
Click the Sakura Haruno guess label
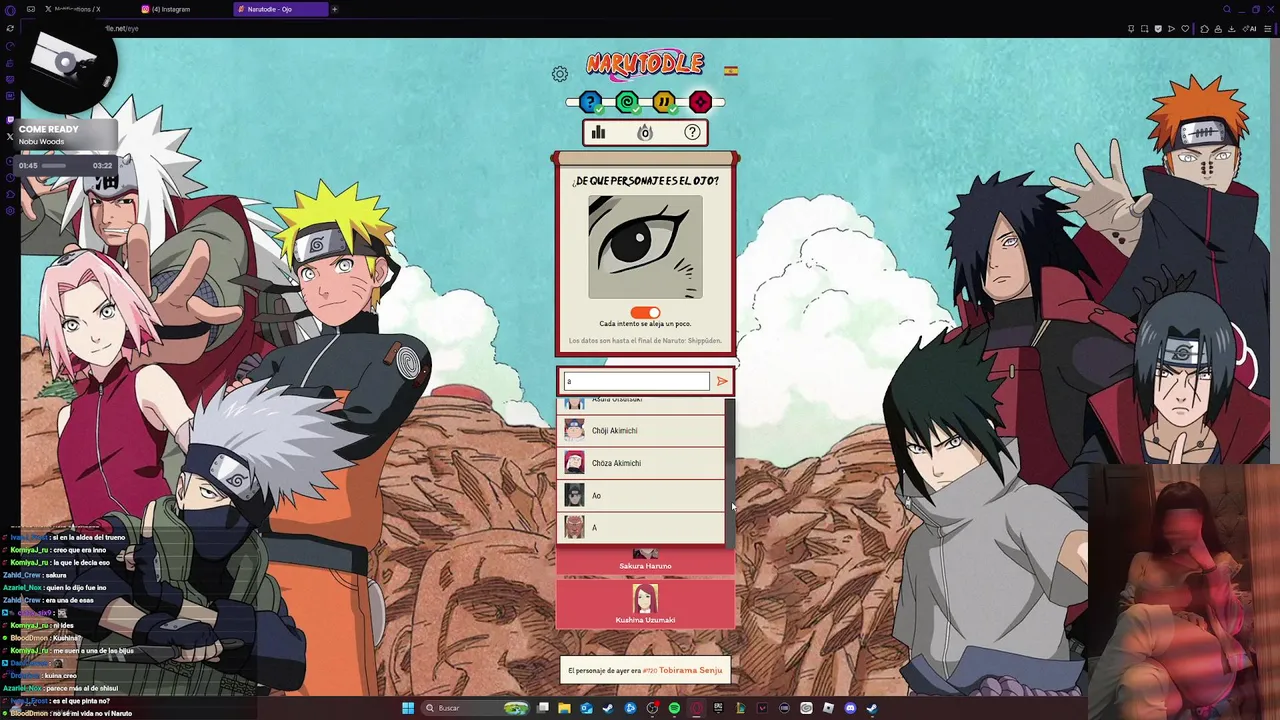[645, 566]
